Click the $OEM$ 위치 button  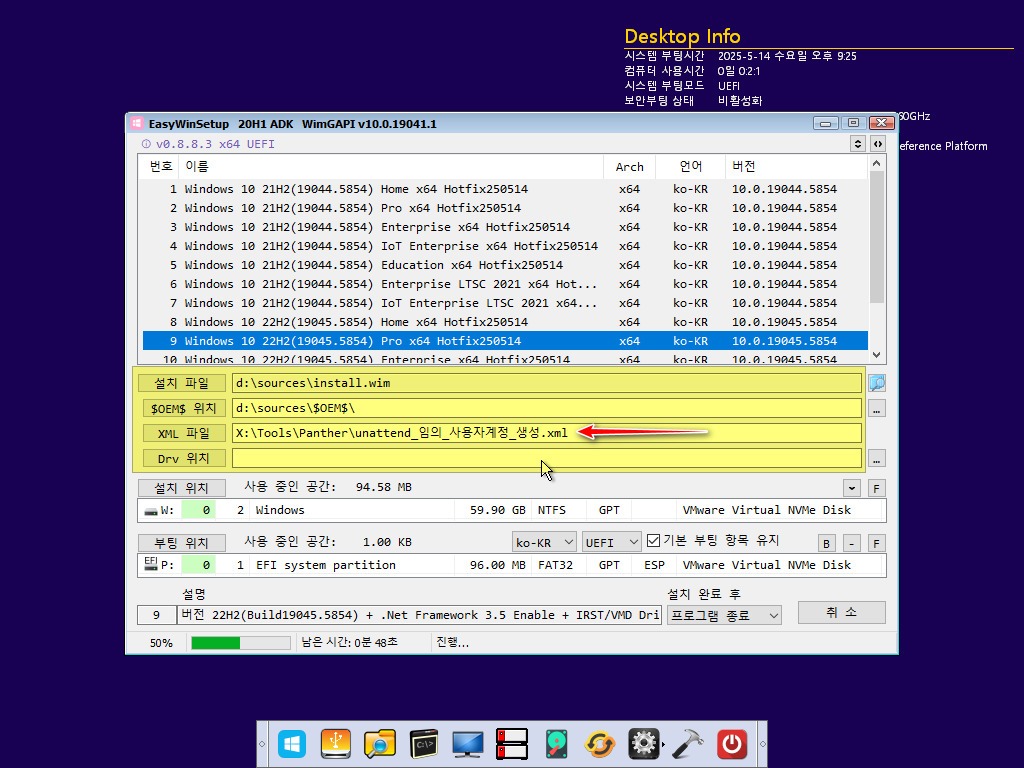tap(184, 408)
